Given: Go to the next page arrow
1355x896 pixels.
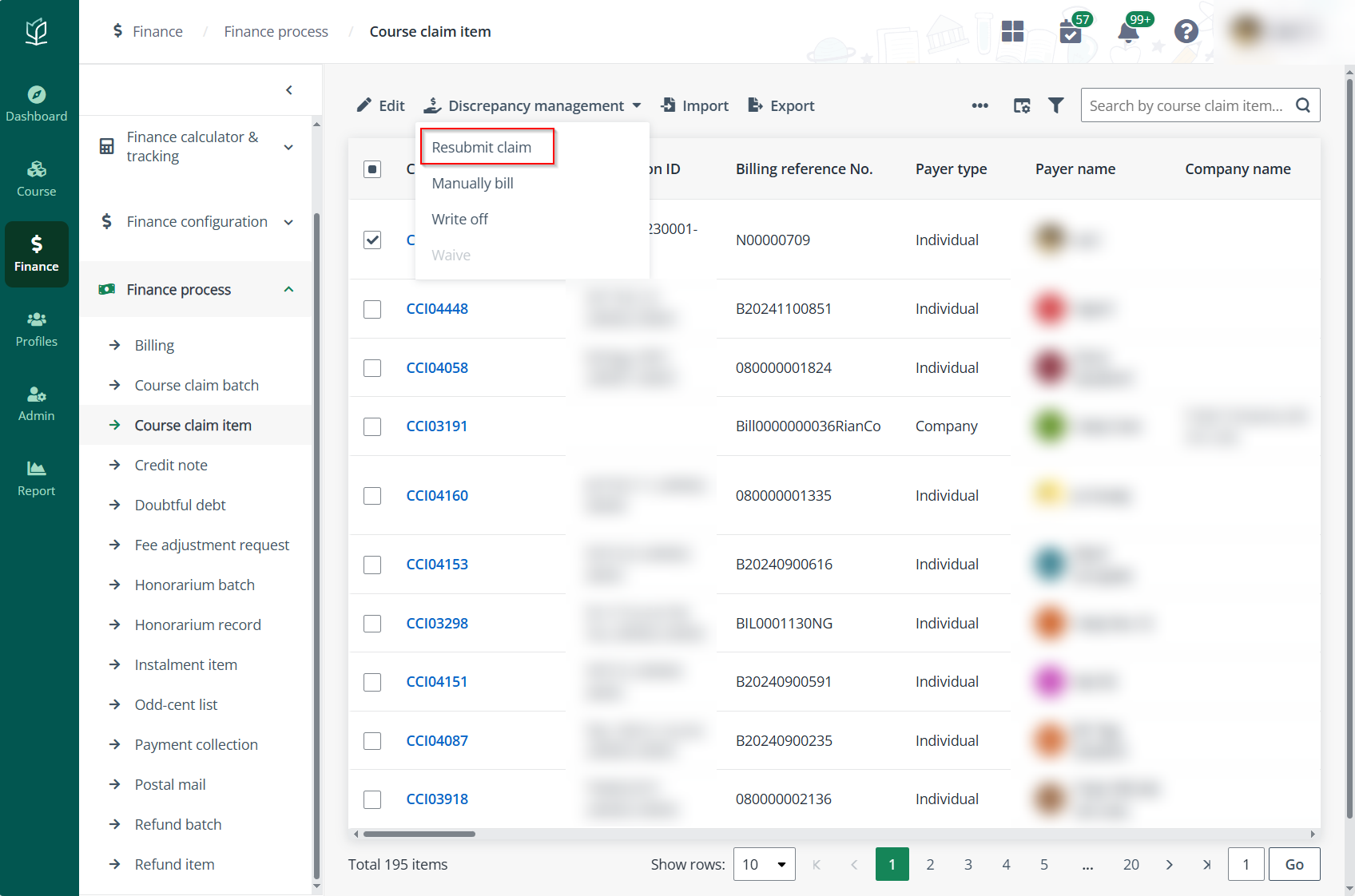Looking at the screenshot, I should pyautogui.click(x=1170, y=865).
